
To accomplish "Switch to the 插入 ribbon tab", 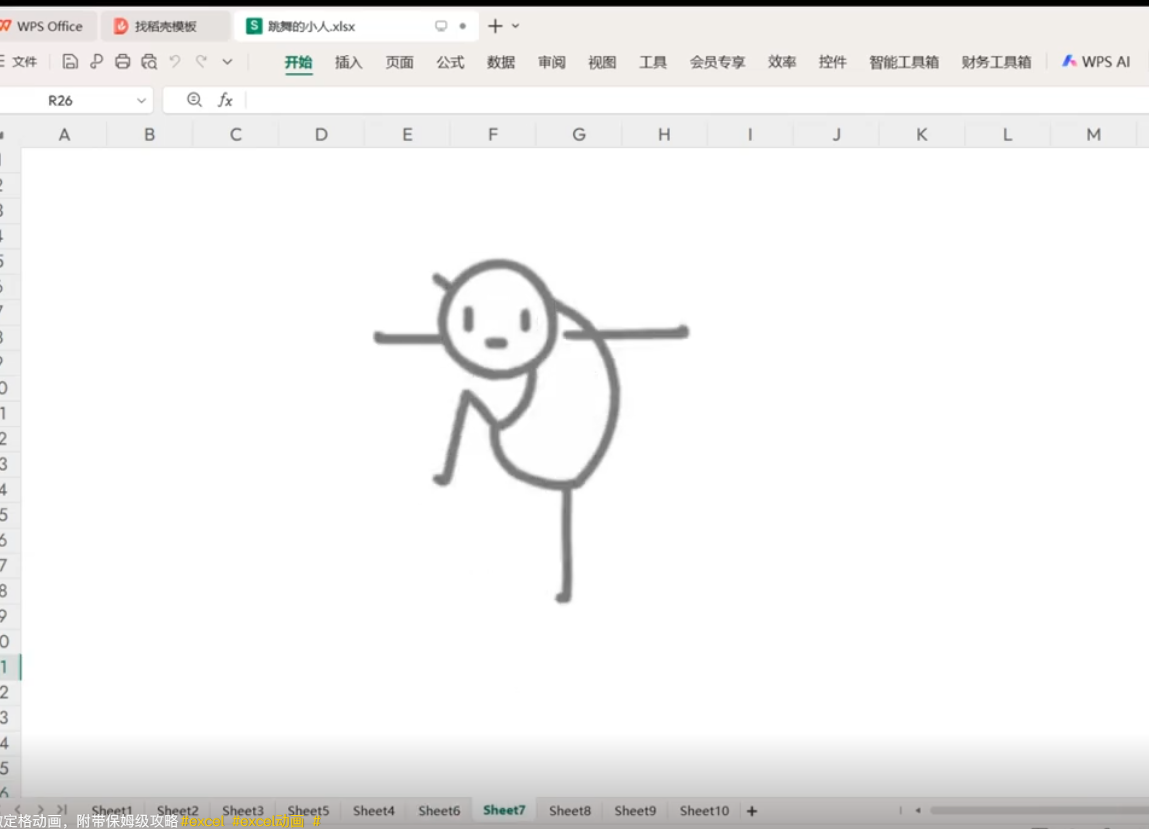I will [348, 62].
